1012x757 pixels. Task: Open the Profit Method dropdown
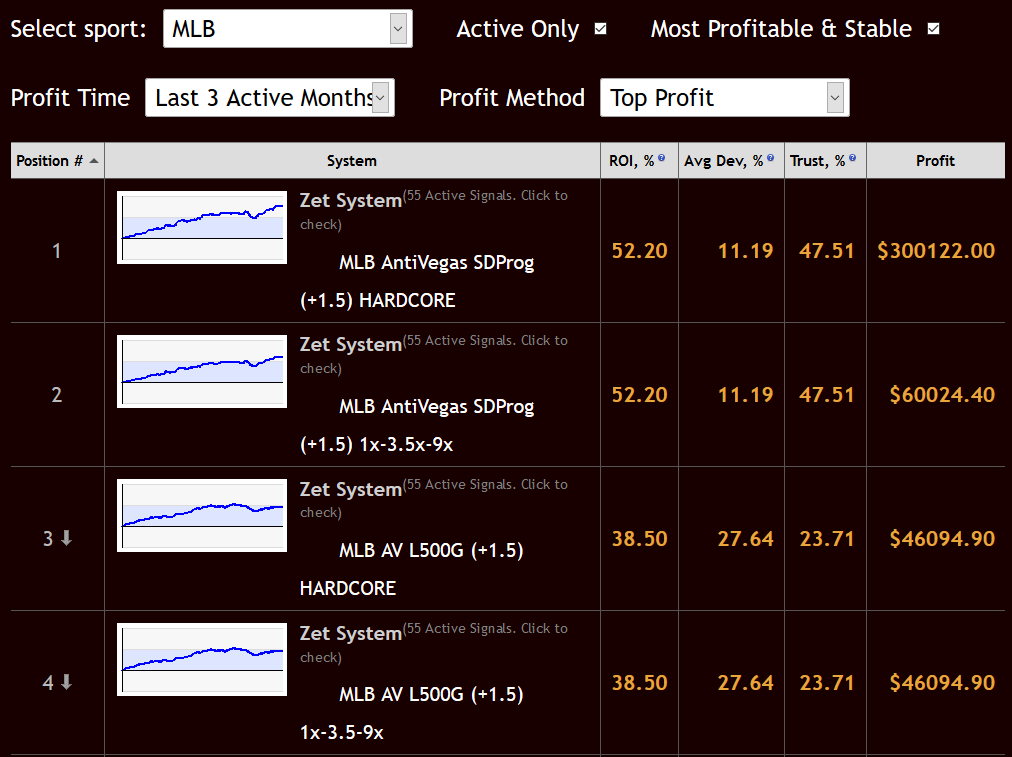(x=723, y=97)
